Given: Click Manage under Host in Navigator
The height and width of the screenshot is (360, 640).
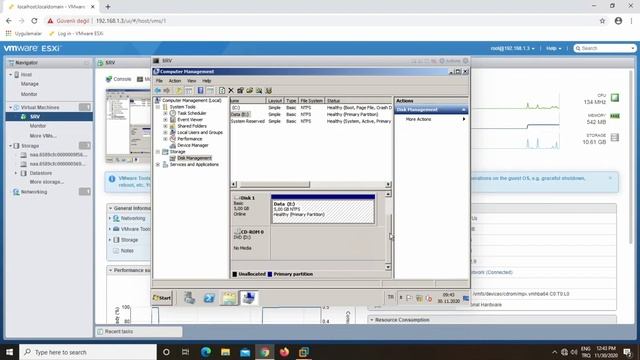Looking at the screenshot, I should [x=30, y=84].
